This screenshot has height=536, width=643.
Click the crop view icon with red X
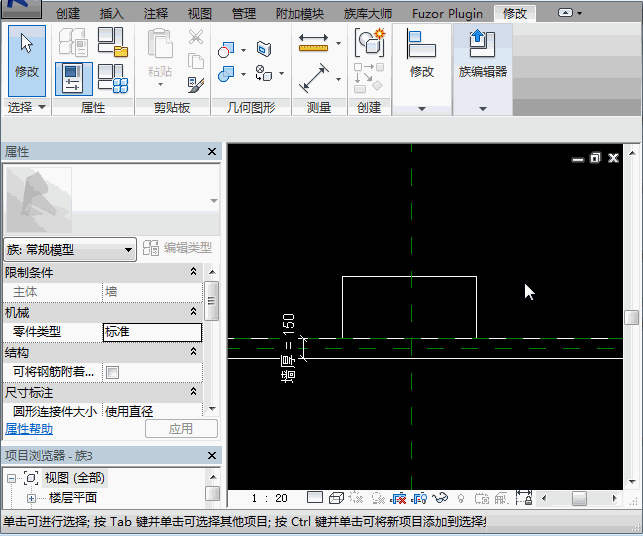click(398, 498)
